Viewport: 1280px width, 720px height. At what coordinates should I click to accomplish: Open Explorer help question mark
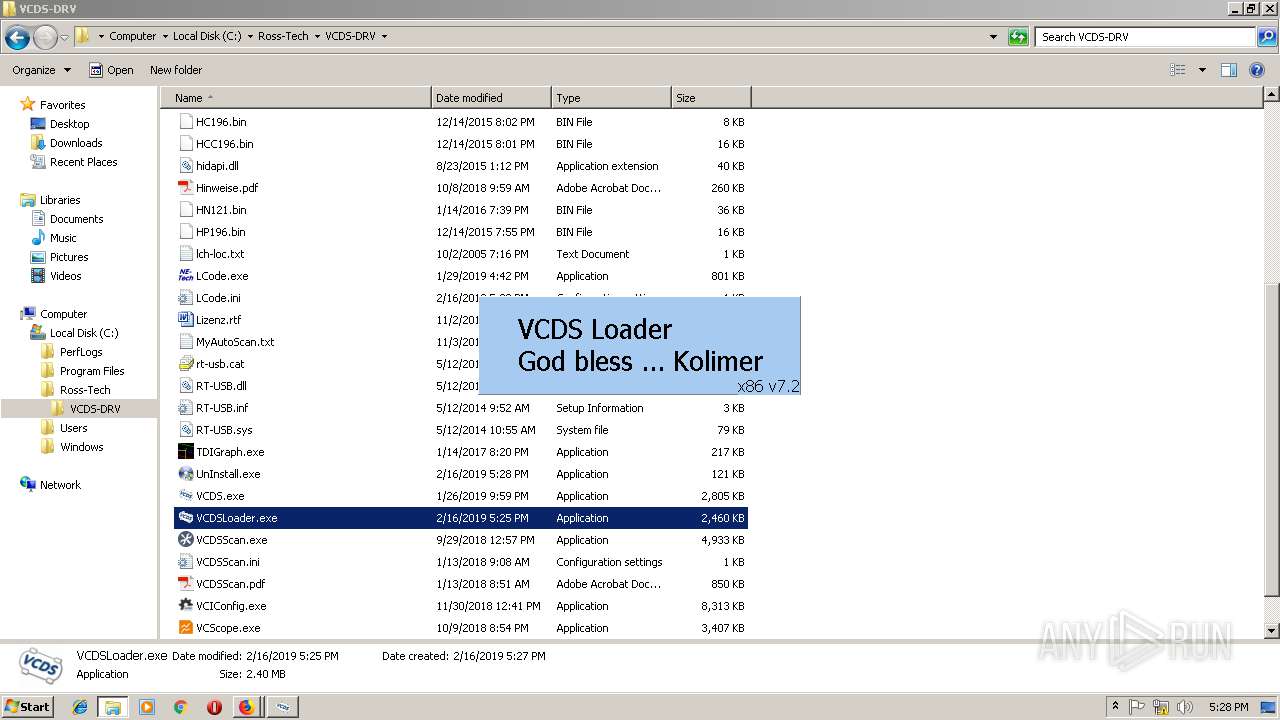[1257, 70]
